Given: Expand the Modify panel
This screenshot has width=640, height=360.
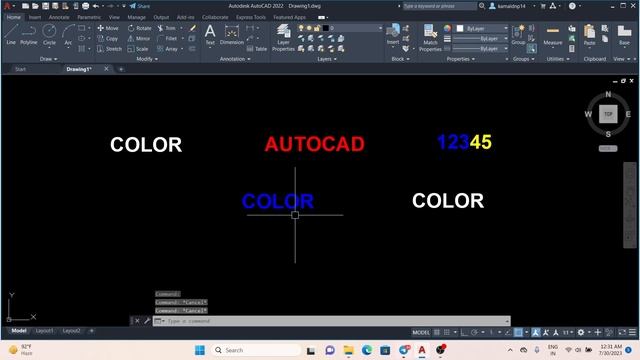Looking at the screenshot, I should click(147, 59).
